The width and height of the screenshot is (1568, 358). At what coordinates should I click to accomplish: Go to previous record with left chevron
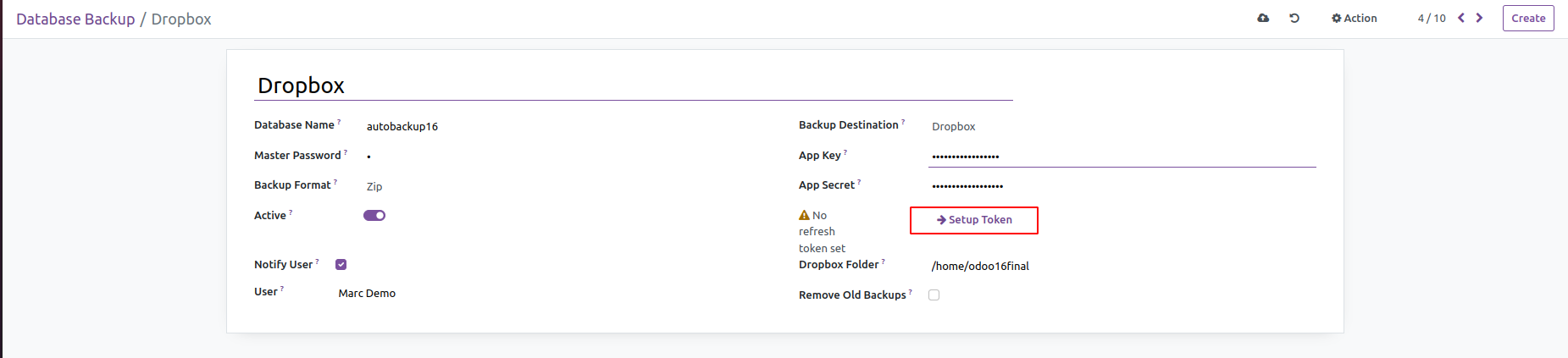(1461, 18)
